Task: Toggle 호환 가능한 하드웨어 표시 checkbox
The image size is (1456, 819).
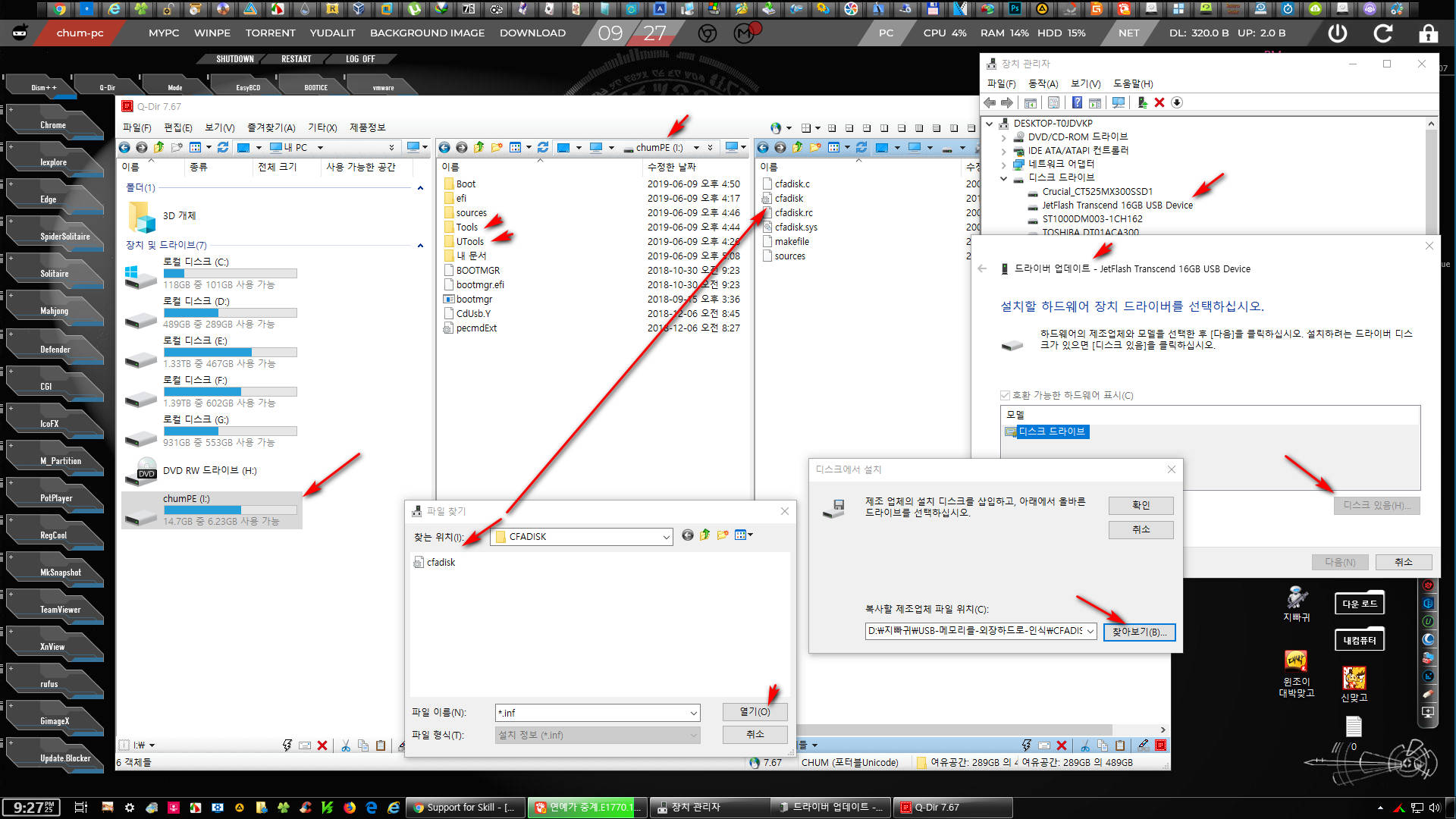Action: pyautogui.click(x=1005, y=395)
